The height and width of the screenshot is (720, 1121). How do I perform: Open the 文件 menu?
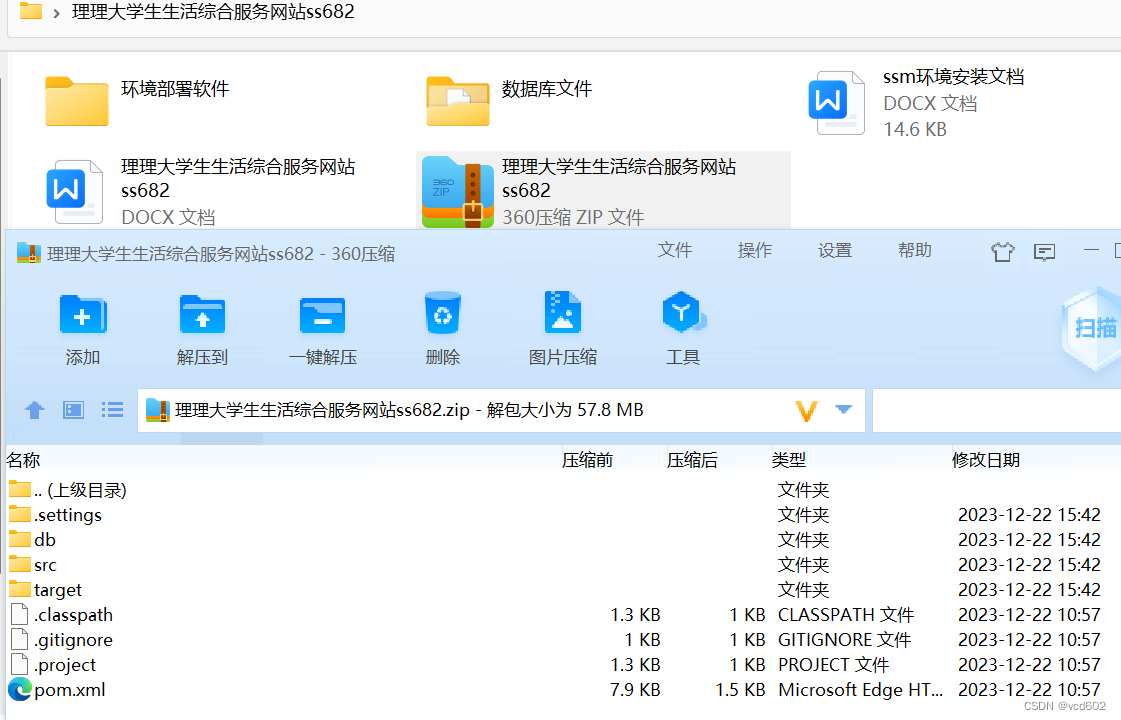(675, 250)
